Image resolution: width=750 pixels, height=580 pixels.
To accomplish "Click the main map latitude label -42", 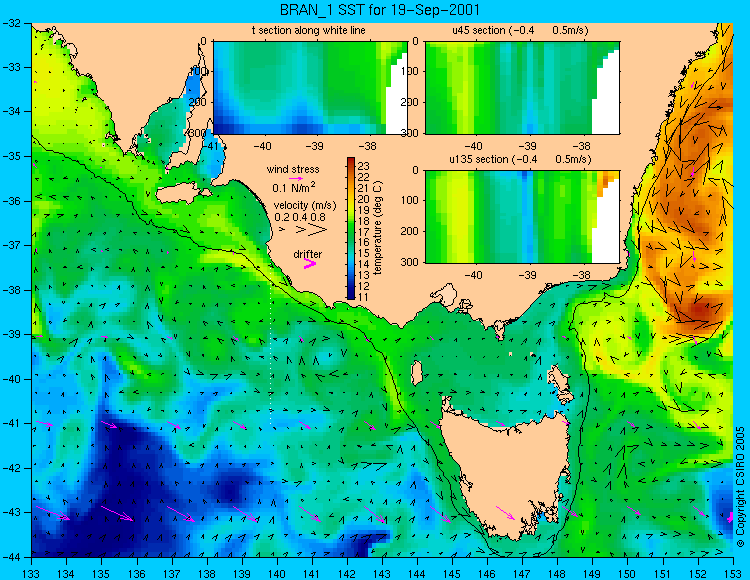I will coord(11,468).
